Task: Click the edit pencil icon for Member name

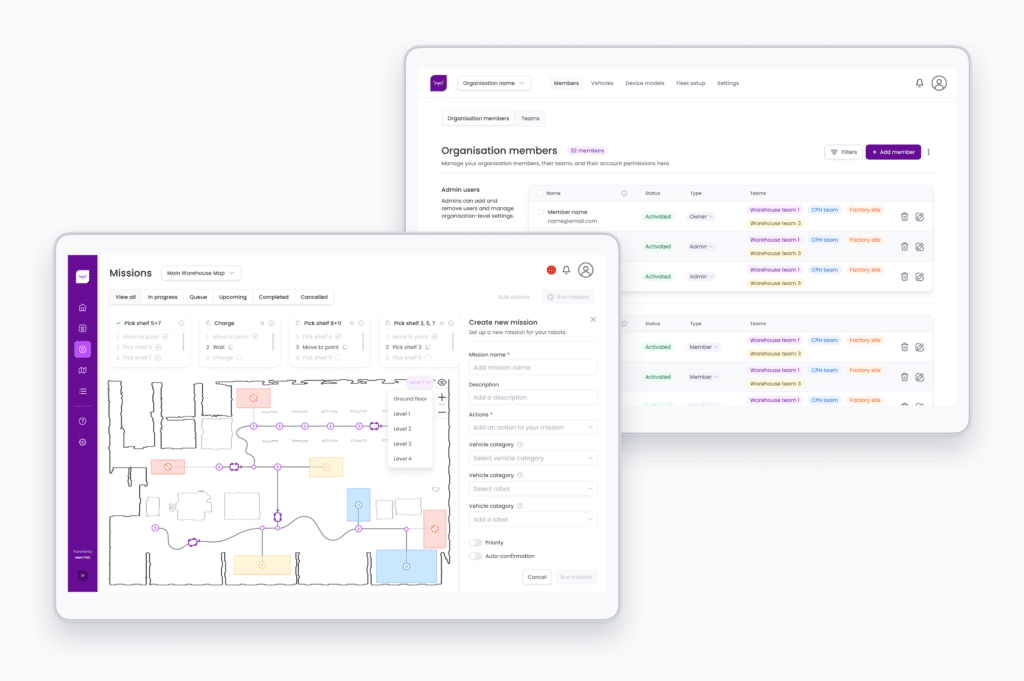Action: [922, 217]
